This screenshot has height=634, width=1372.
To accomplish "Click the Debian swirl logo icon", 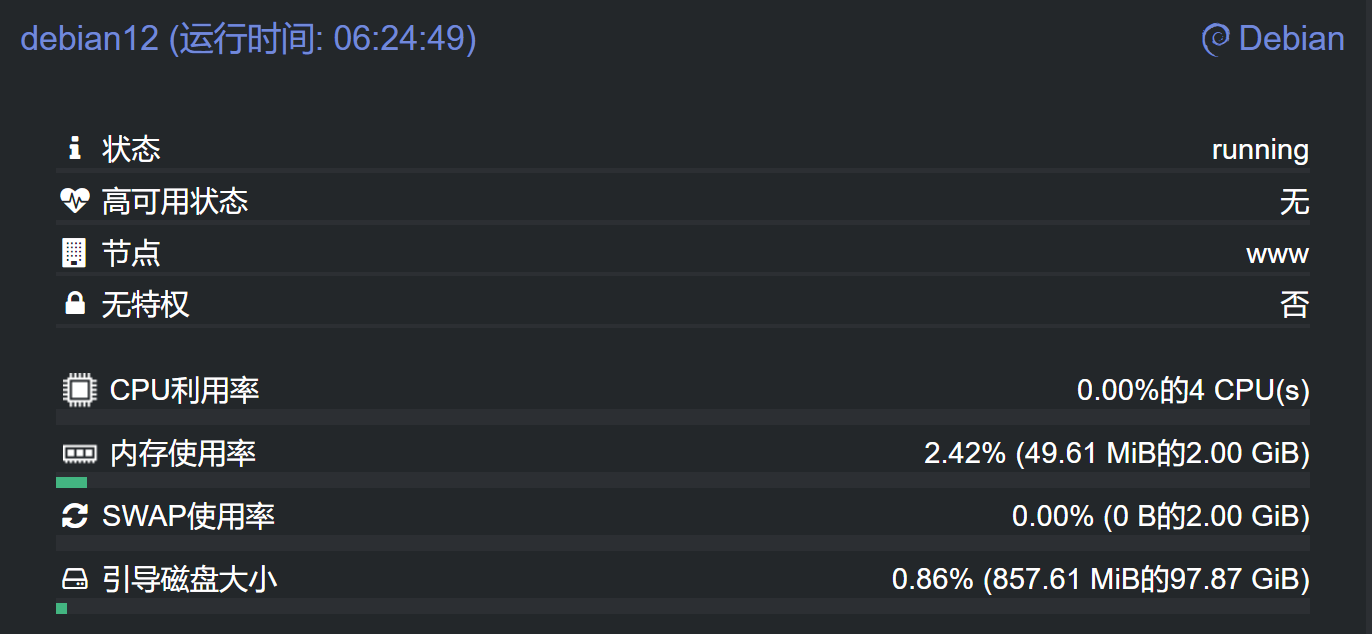I will pyautogui.click(x=1215, y=40).
